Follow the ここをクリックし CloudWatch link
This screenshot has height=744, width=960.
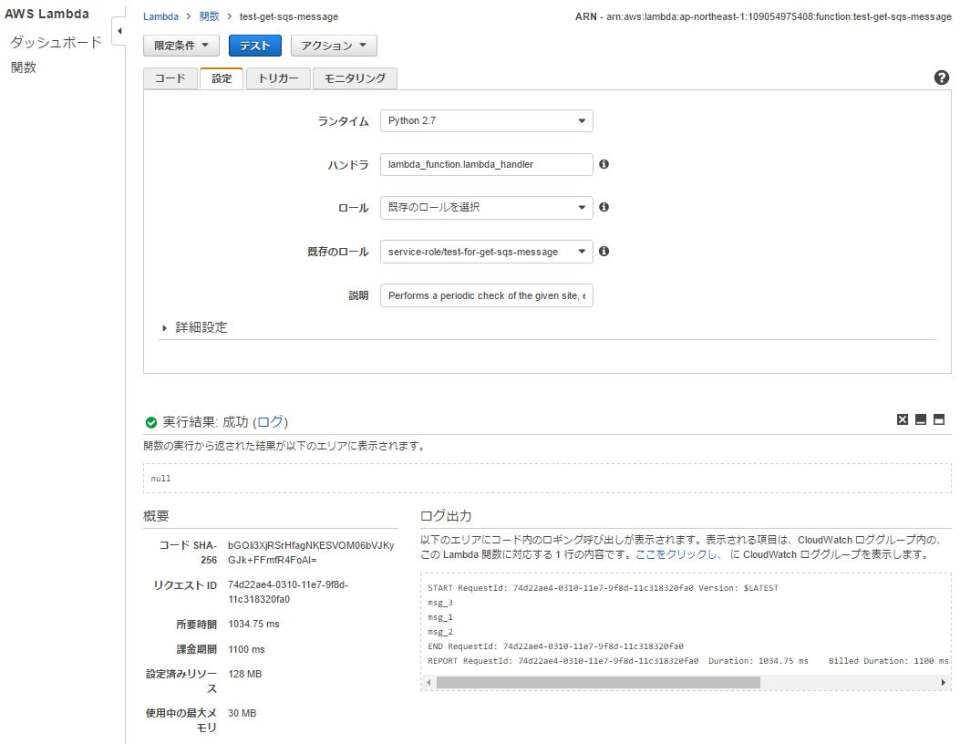pyautogui.click(x=677, y=555)
